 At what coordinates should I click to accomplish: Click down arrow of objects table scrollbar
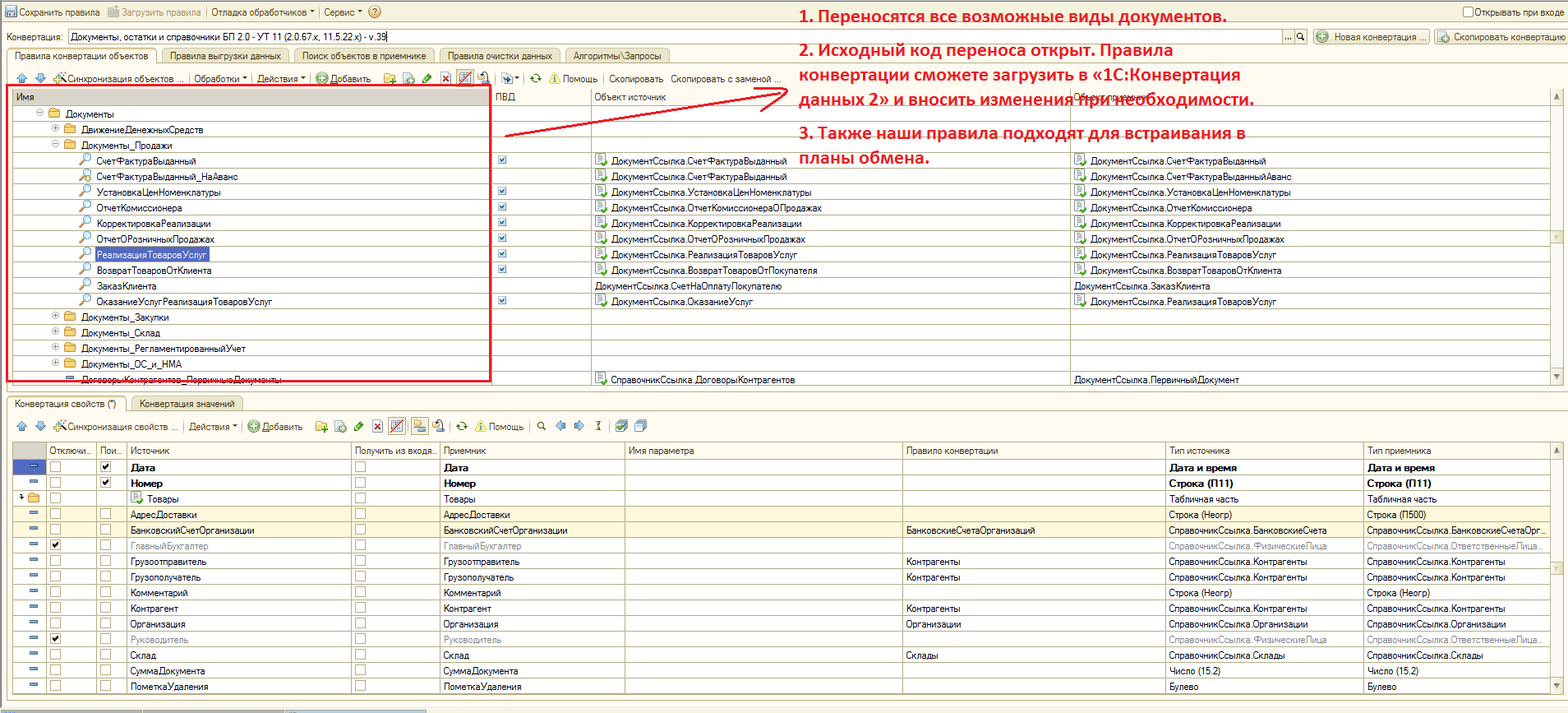point(1556,377)
